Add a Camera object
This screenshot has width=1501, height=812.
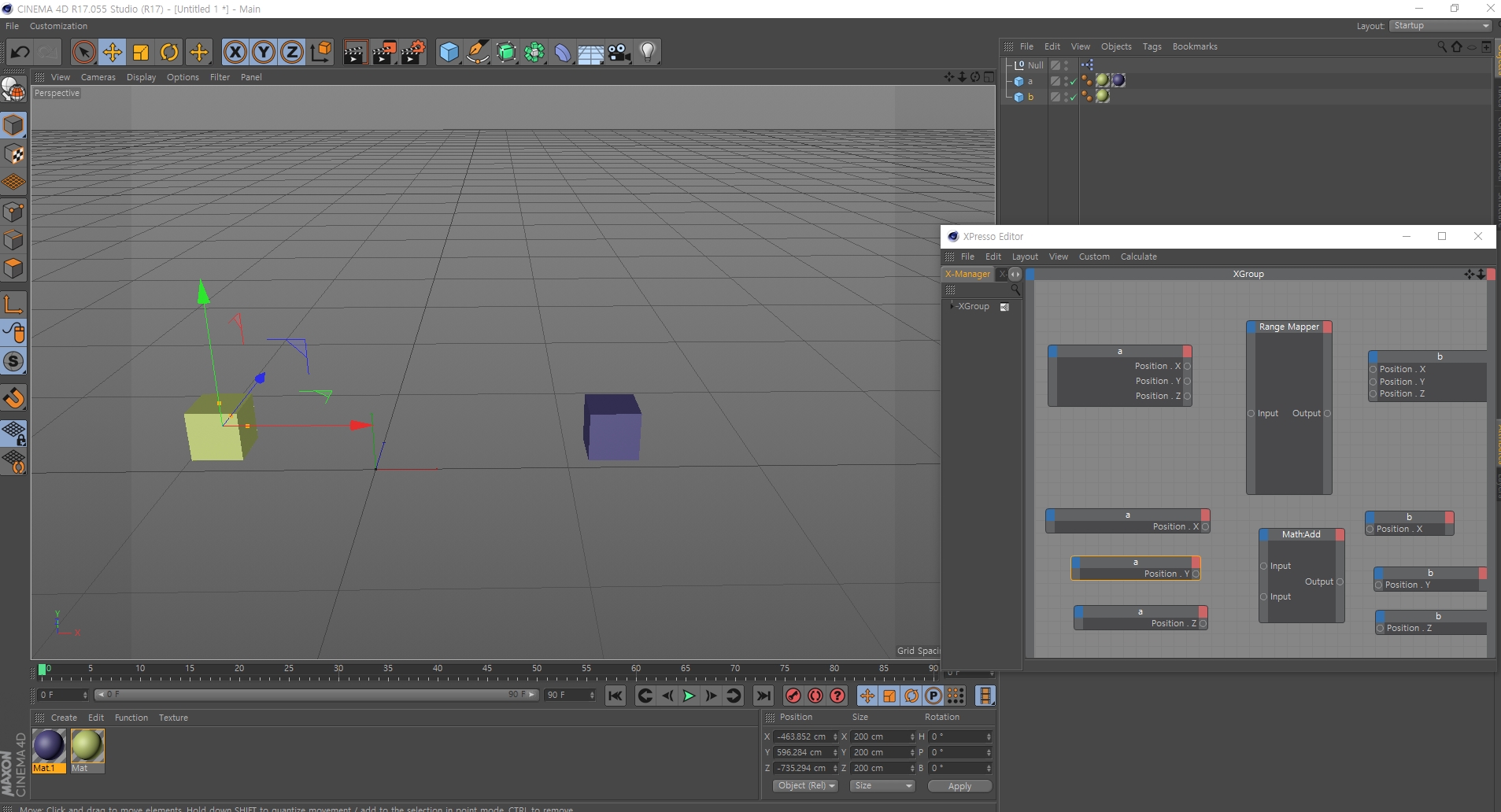point(619,53)
